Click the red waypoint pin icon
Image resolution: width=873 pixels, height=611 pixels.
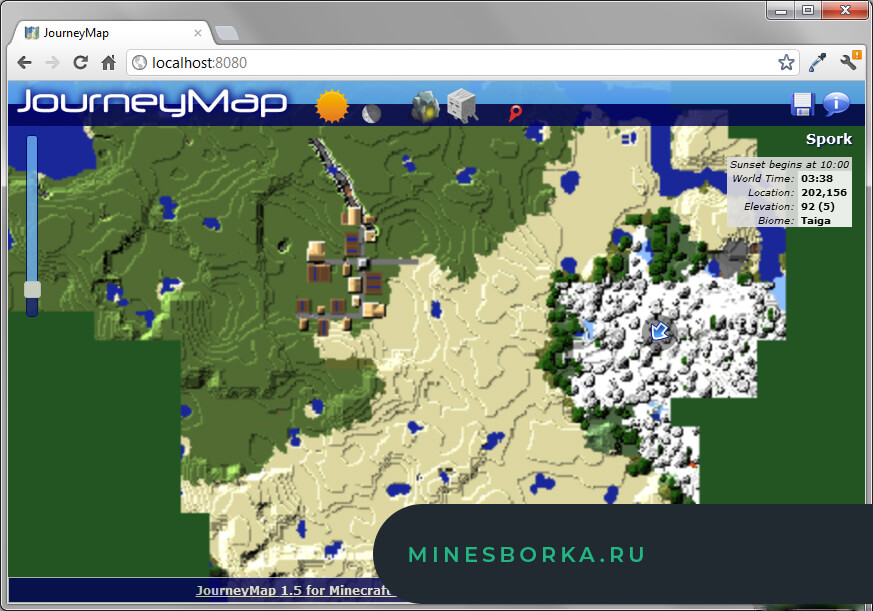coord(515,113)
